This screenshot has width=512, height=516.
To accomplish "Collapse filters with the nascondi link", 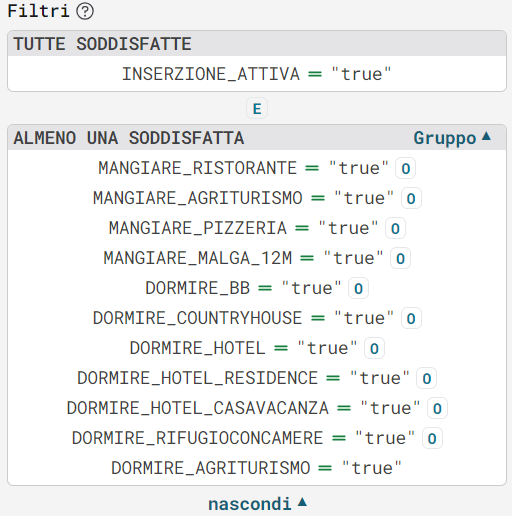I will point(257,503).
